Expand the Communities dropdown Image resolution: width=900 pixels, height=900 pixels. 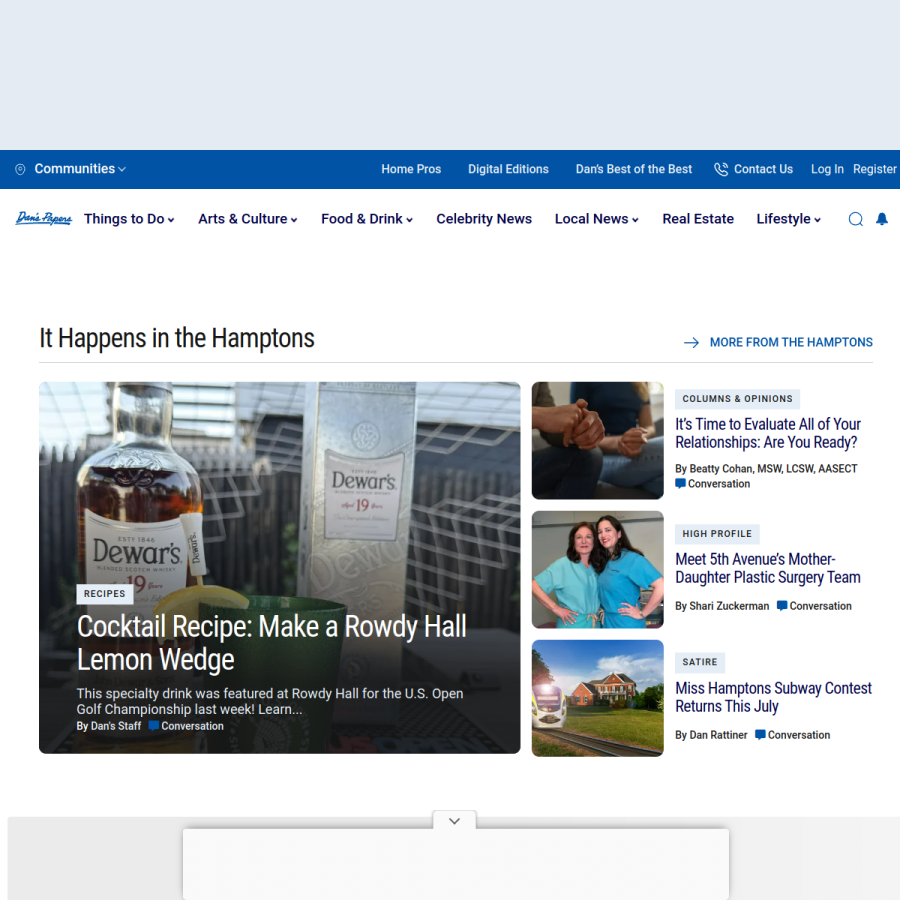tap(80, 169)
